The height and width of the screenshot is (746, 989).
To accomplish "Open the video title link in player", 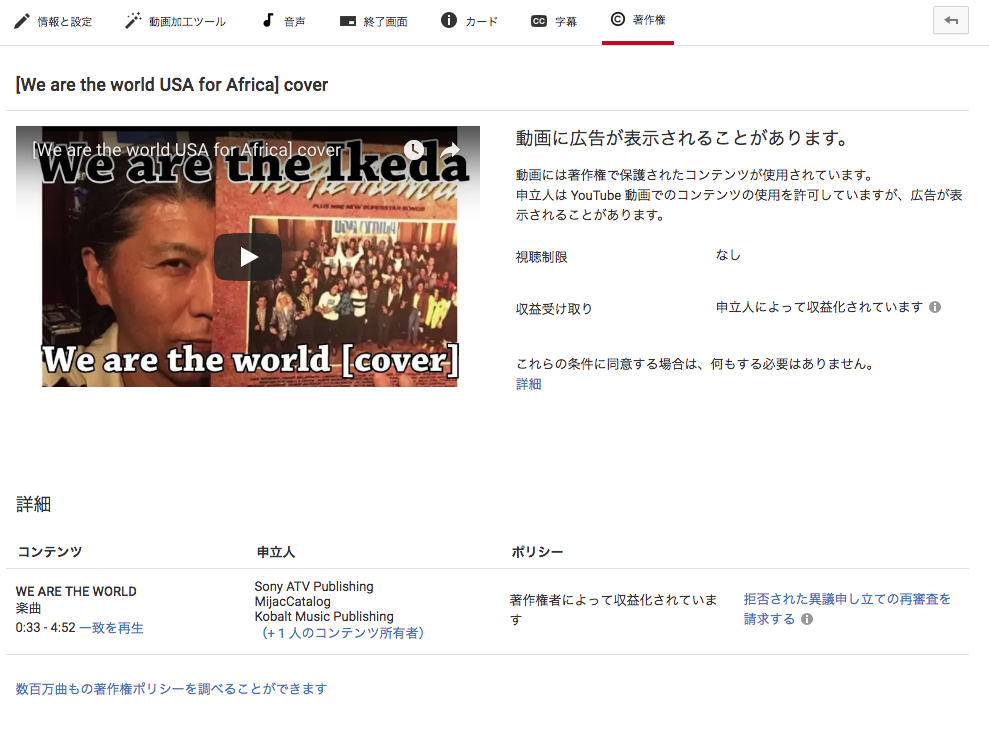I will point(187,149).
